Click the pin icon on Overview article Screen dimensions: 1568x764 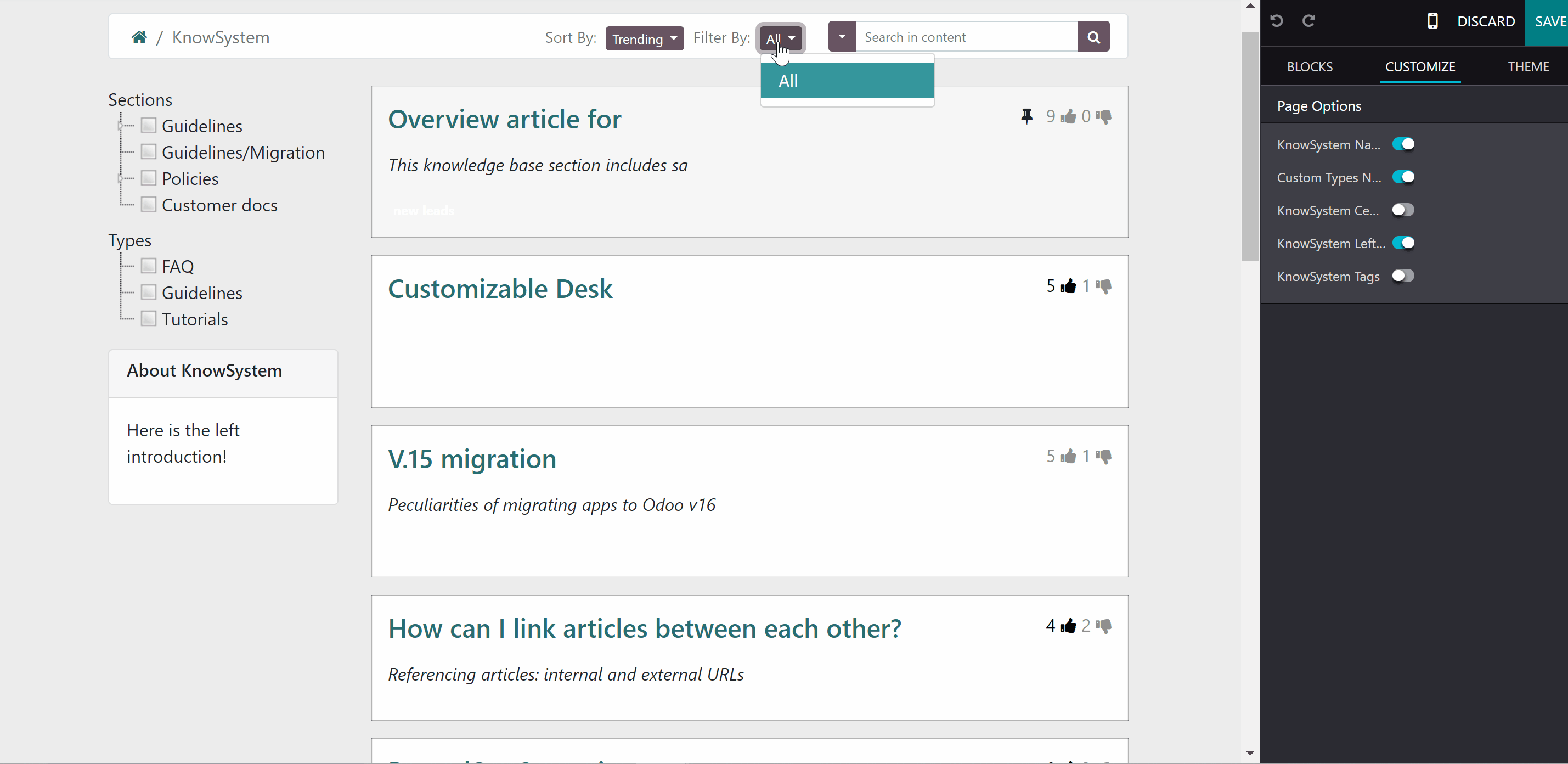tap(1027, 116)
